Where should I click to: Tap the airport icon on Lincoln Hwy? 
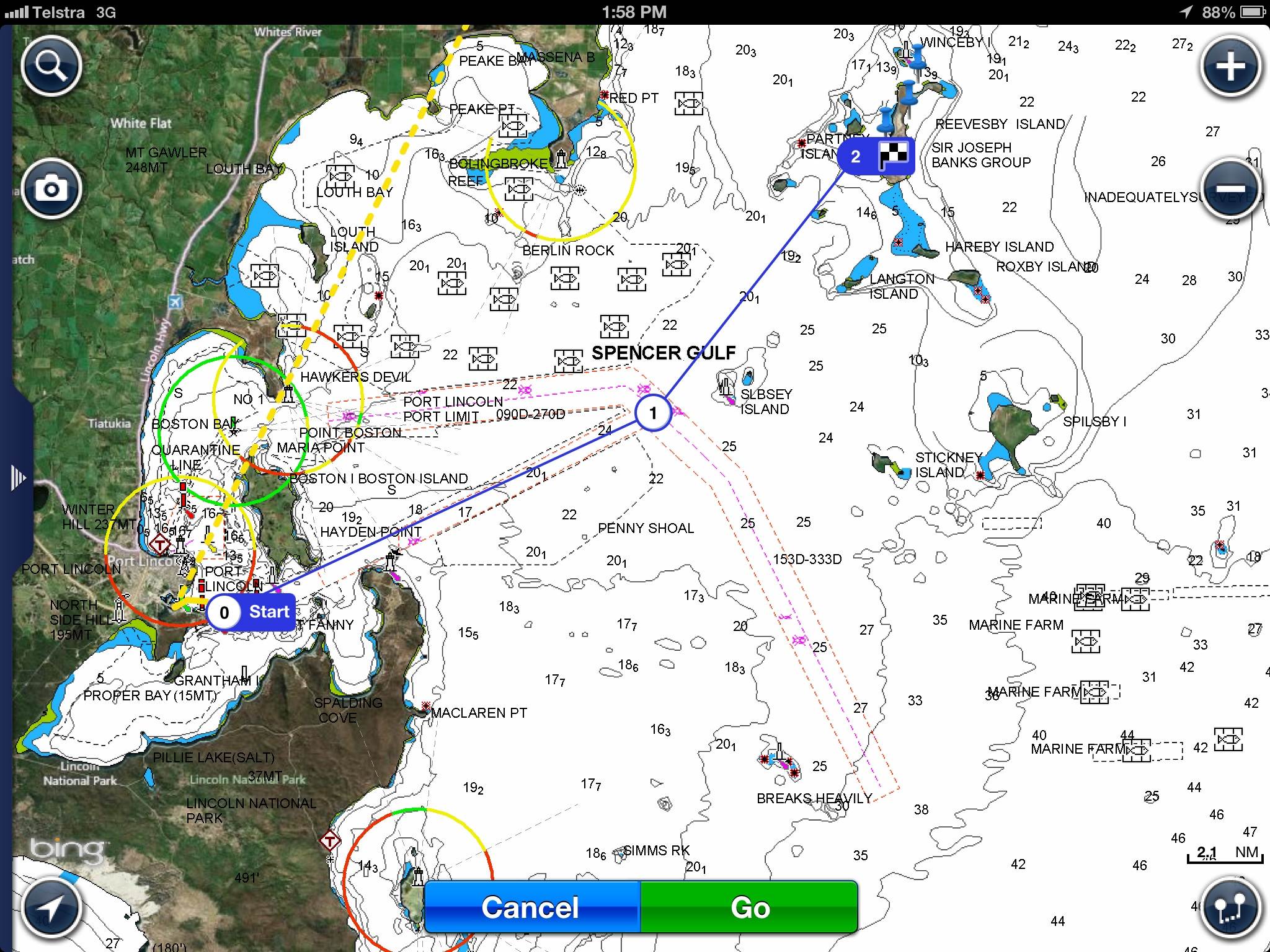pos(175,301)
